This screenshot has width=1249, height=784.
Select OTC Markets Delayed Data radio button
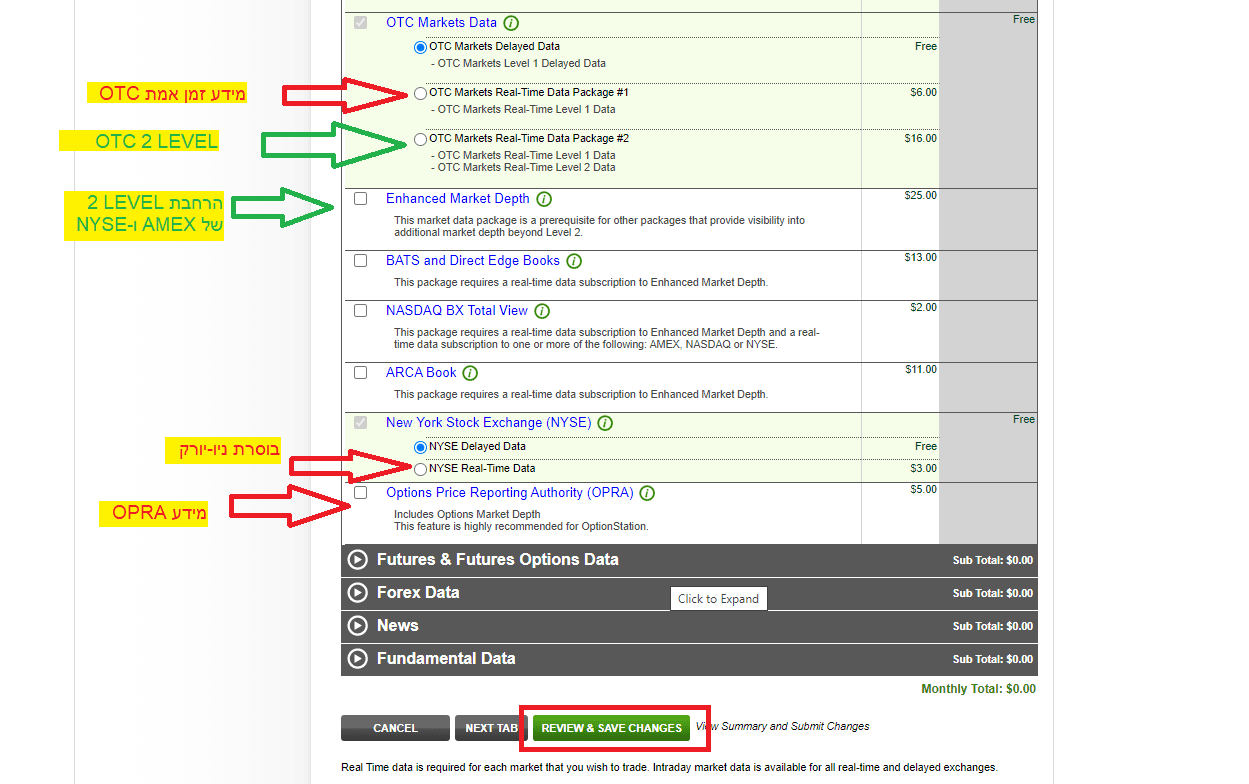420,47
